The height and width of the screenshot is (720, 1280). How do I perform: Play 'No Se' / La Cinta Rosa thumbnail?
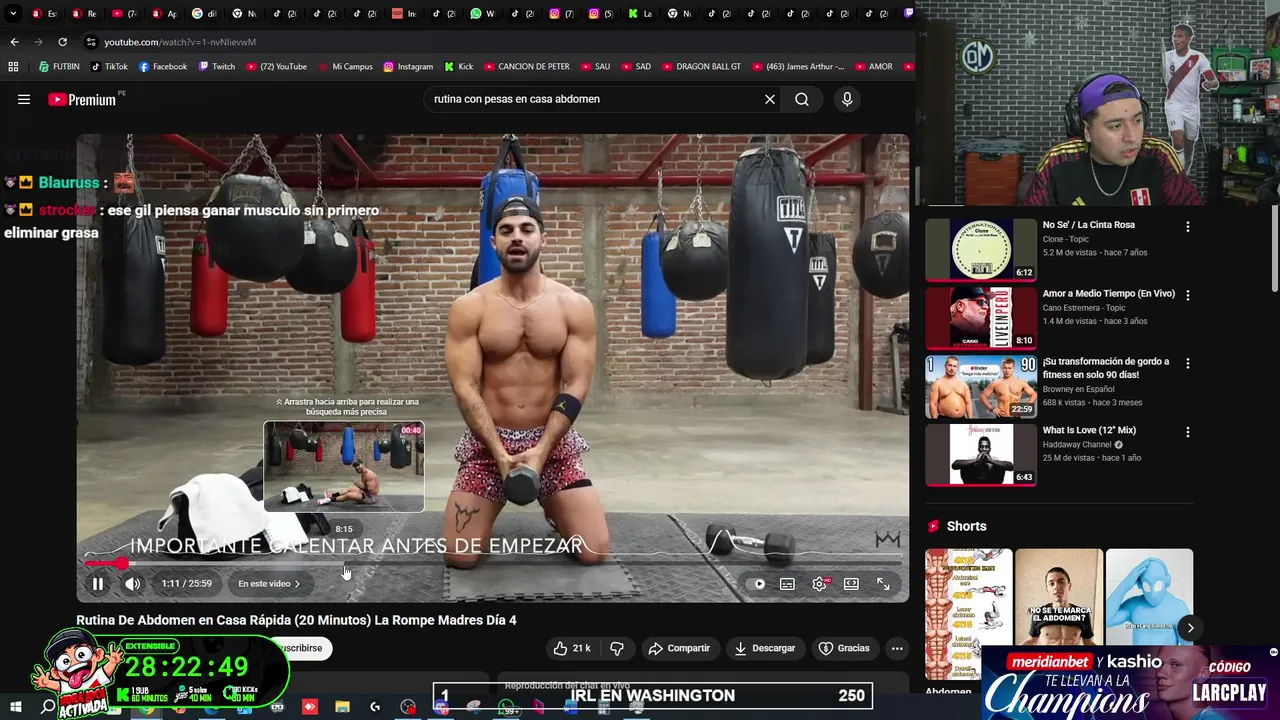[x=981, y=249]
